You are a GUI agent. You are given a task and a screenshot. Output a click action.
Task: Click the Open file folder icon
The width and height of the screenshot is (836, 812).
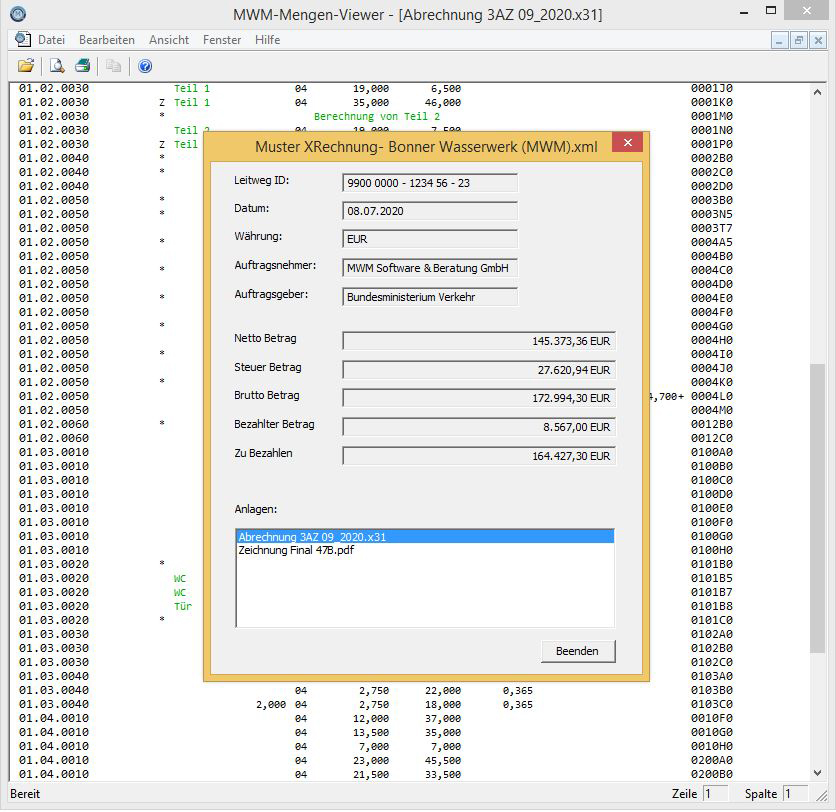pyautogui.click(x=26, y=66)
